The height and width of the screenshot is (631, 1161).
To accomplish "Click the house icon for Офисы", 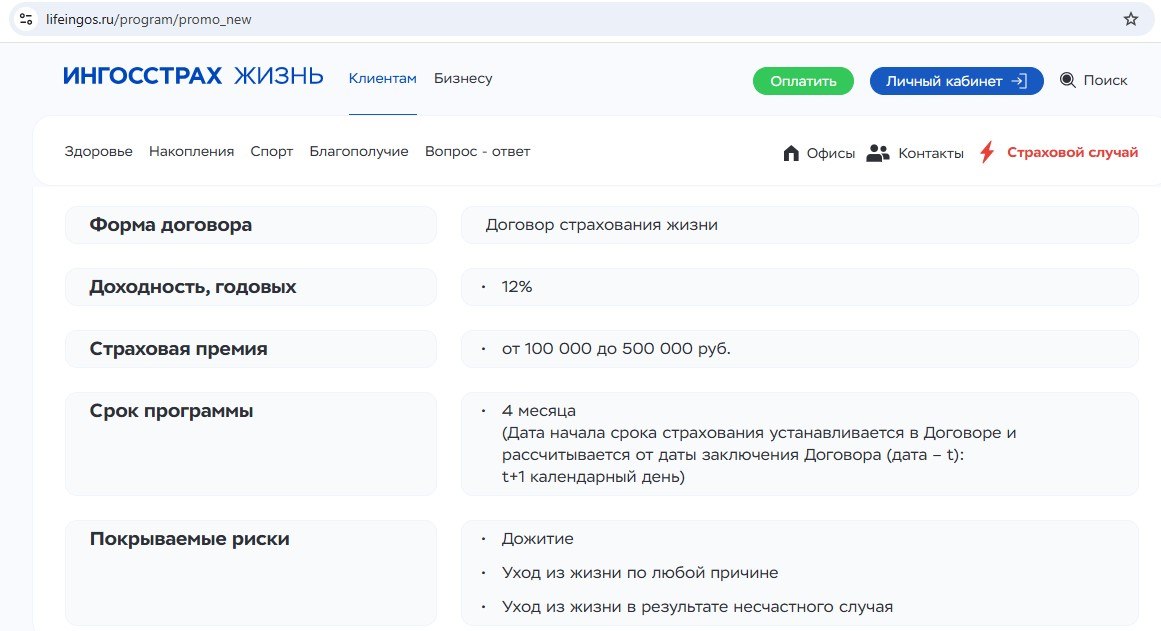I will (x=791, y=153).
